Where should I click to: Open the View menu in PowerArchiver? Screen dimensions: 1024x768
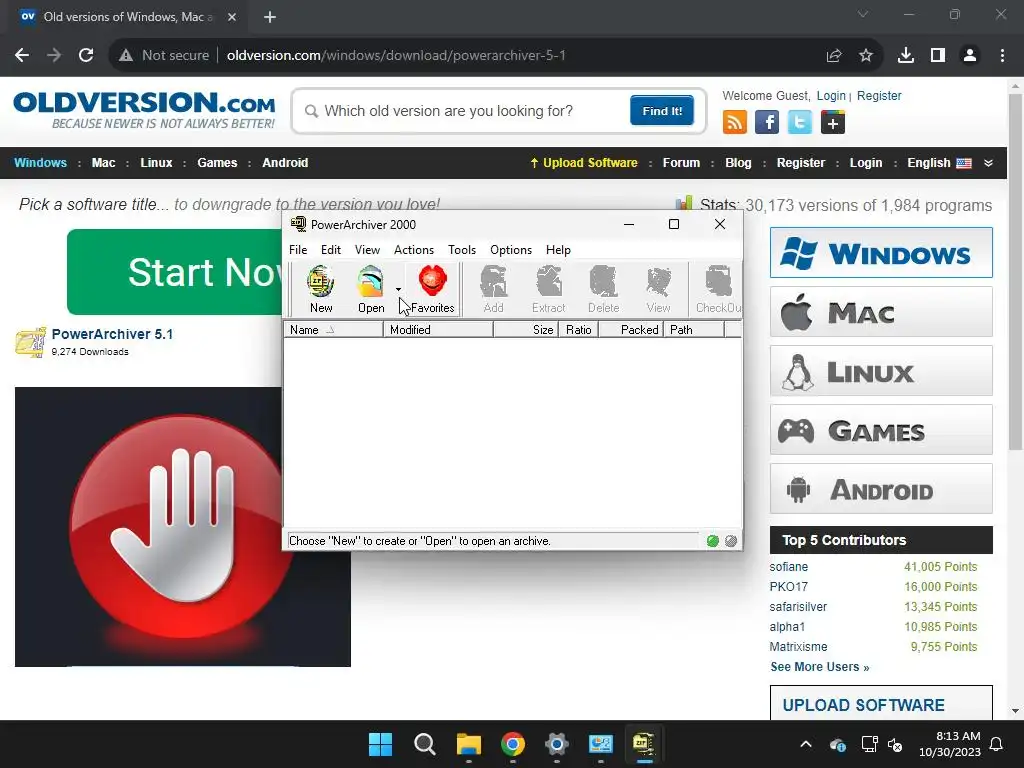[367, 249]
